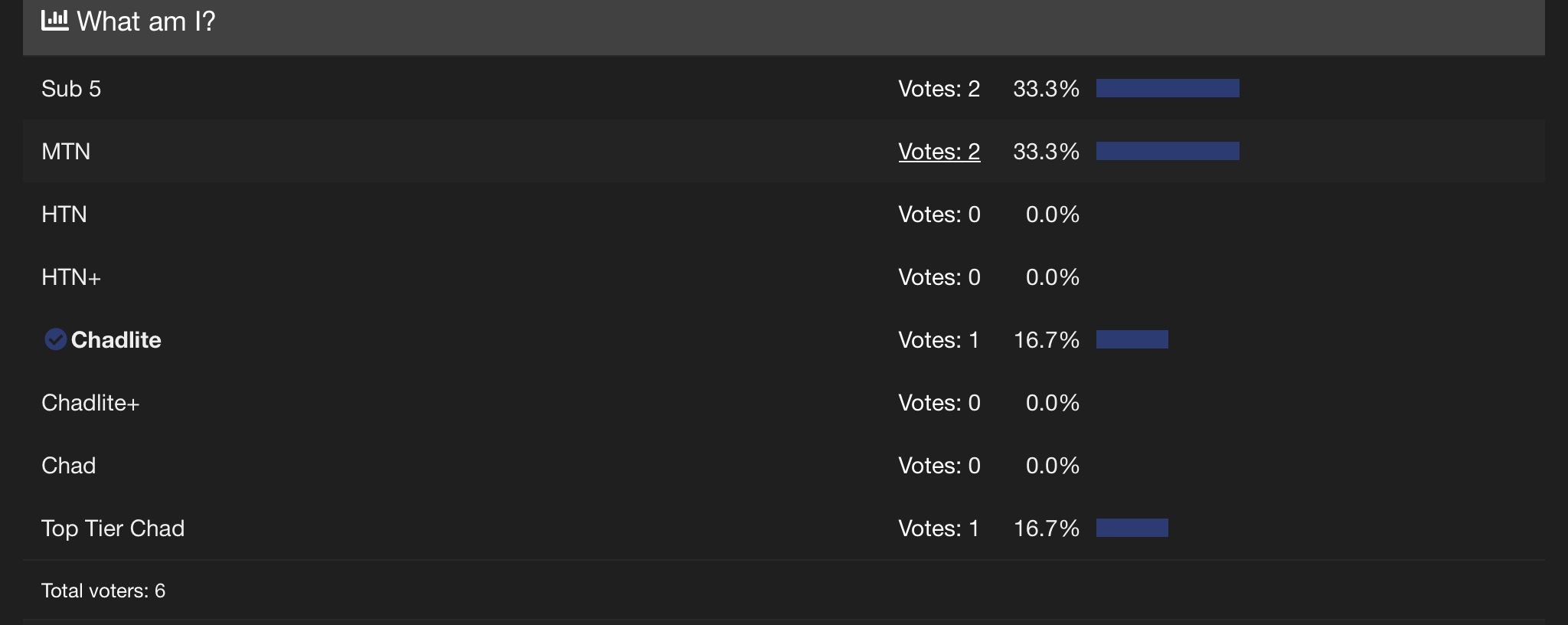The image size is (1568, 625).
Task: Select the Chadlite+ poll option
Action: [x=90, y=403]
